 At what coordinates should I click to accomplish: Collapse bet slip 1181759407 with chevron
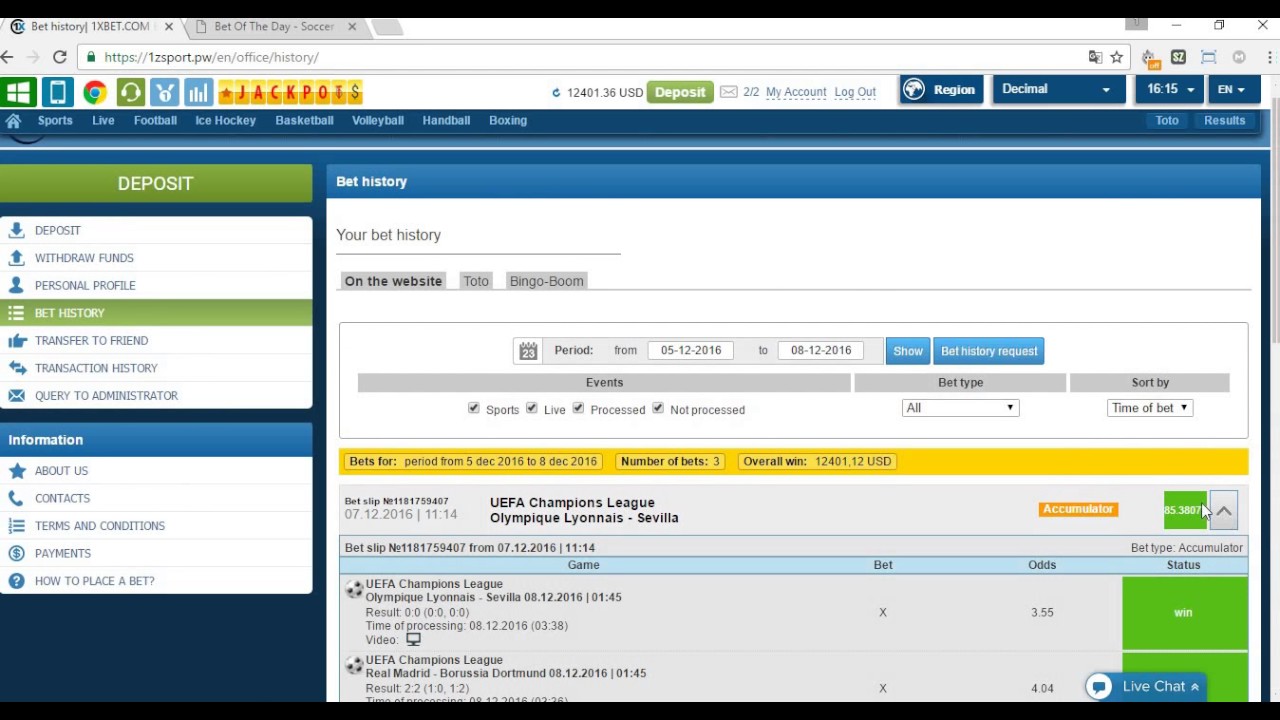[1224, 511]
